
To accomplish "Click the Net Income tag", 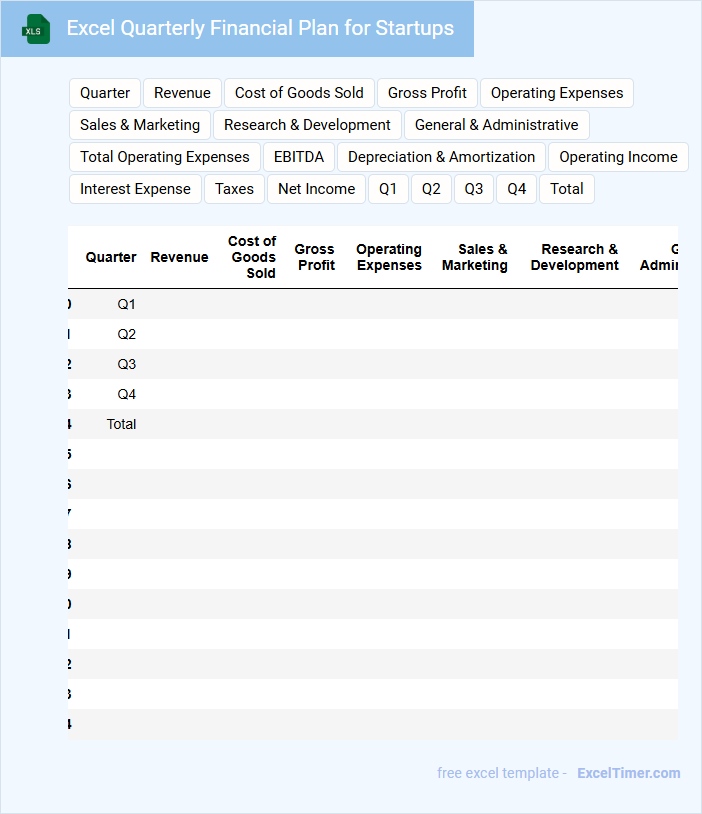I will tap(316, 189).
